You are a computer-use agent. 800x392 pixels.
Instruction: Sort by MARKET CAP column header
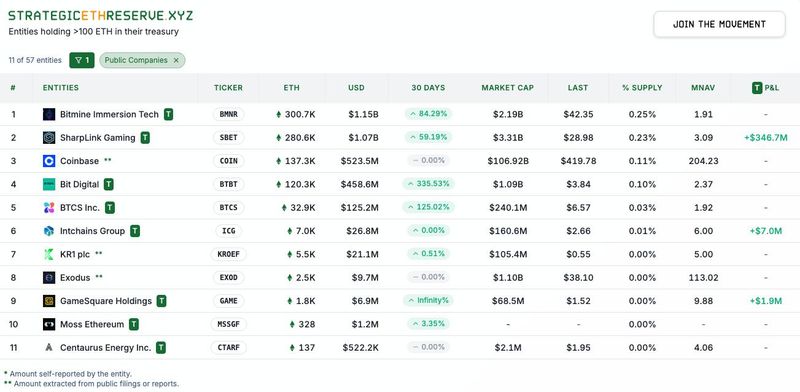click(x=507, y=88)
